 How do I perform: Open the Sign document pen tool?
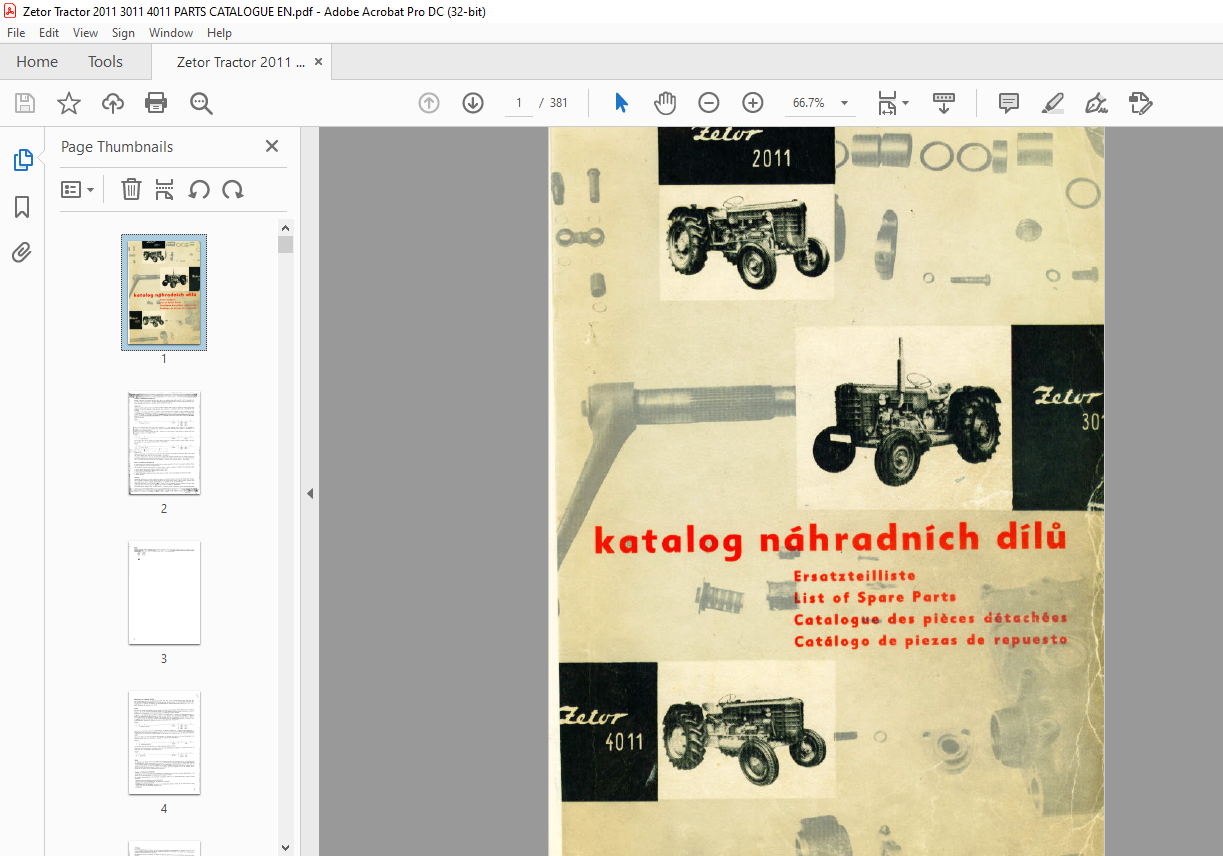tap(1097, 103)
